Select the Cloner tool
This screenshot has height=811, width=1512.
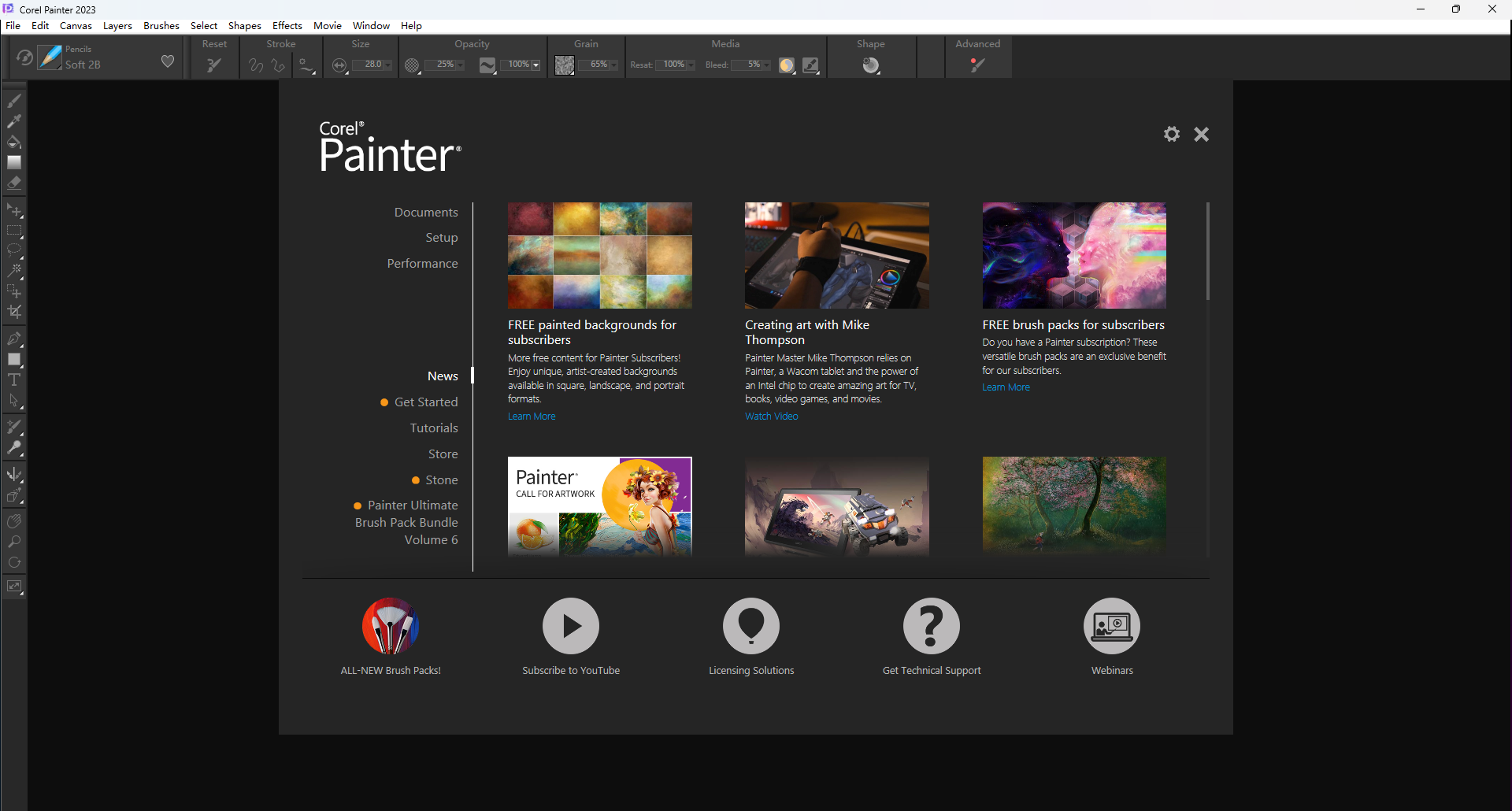coord(14,428)
